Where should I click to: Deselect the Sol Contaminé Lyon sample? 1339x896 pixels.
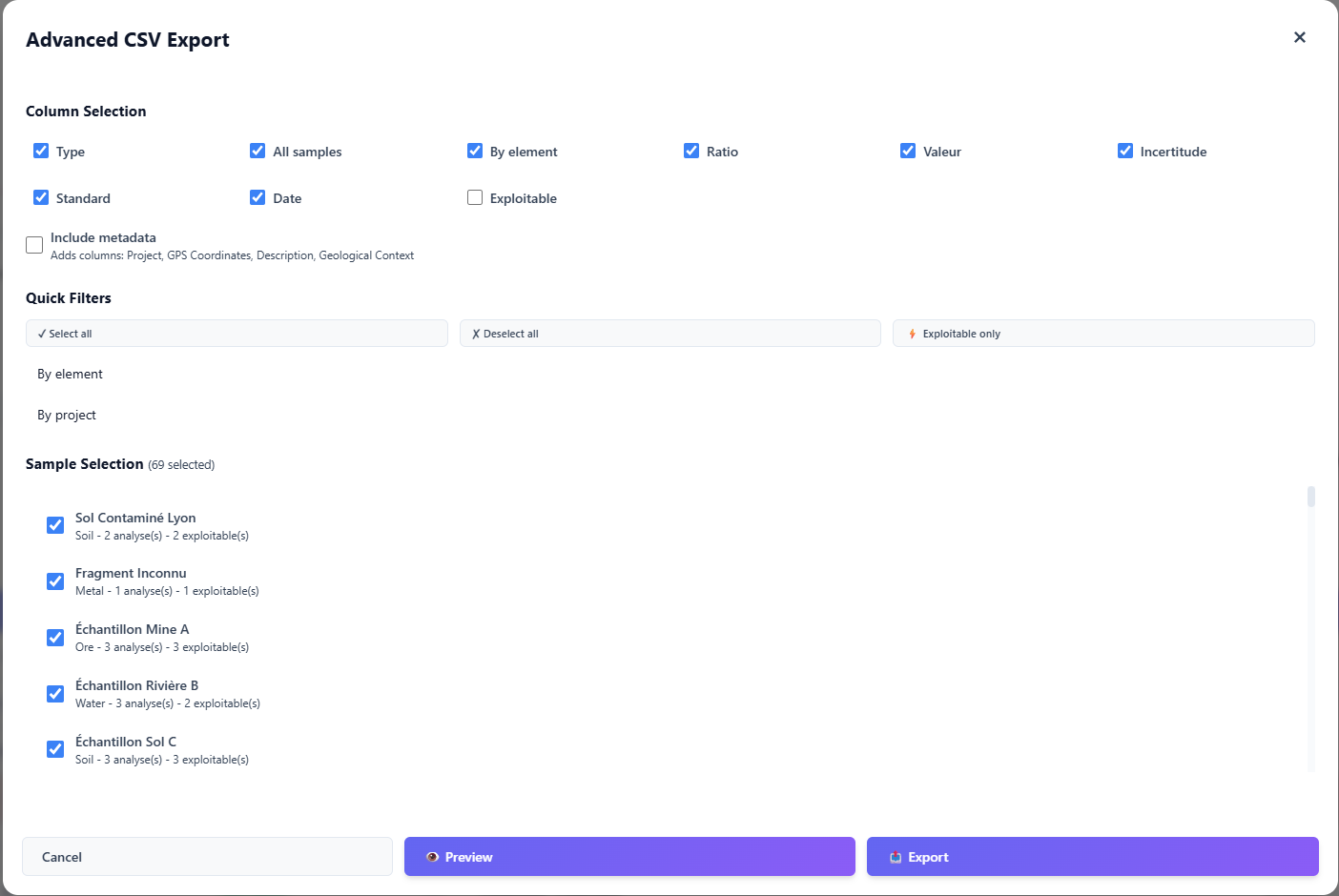click(55, 524)
